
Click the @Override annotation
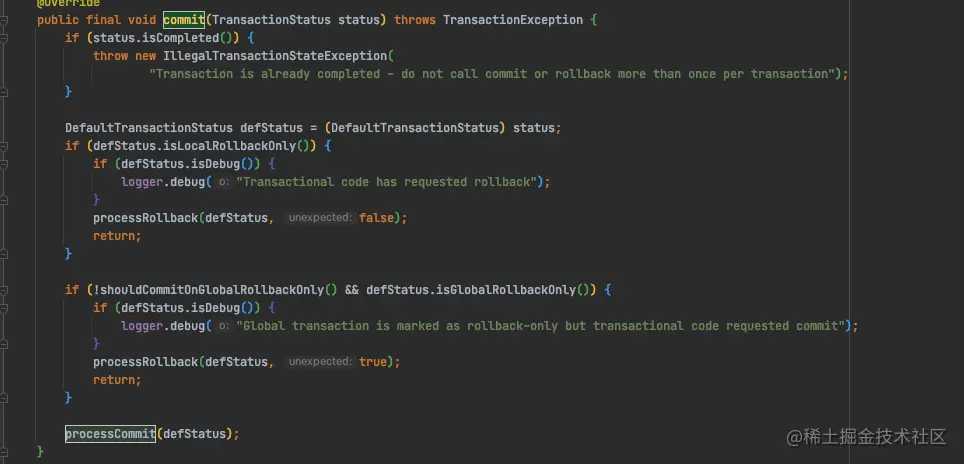68,4
